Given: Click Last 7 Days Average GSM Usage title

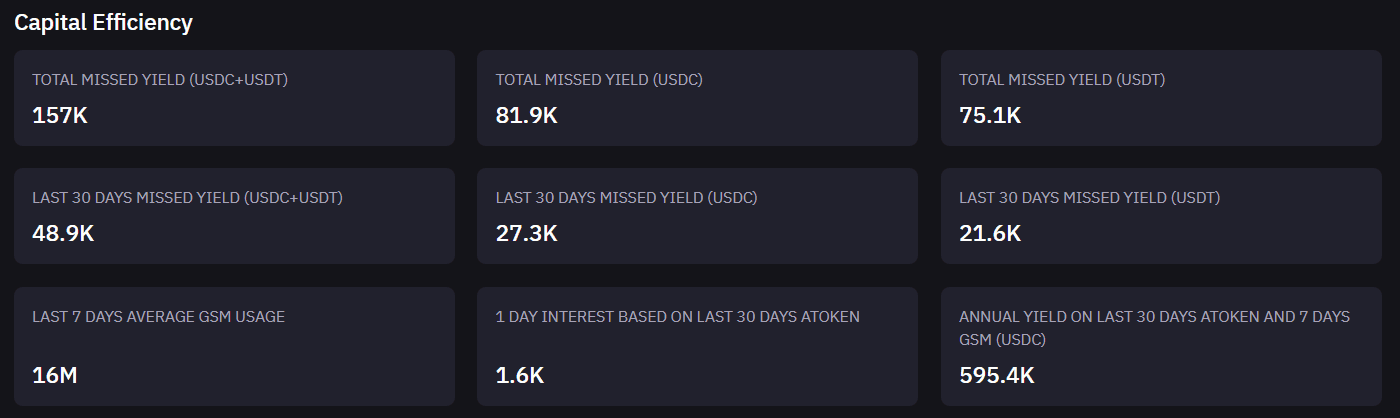Looking at the screenshot, I should (158, 316).
